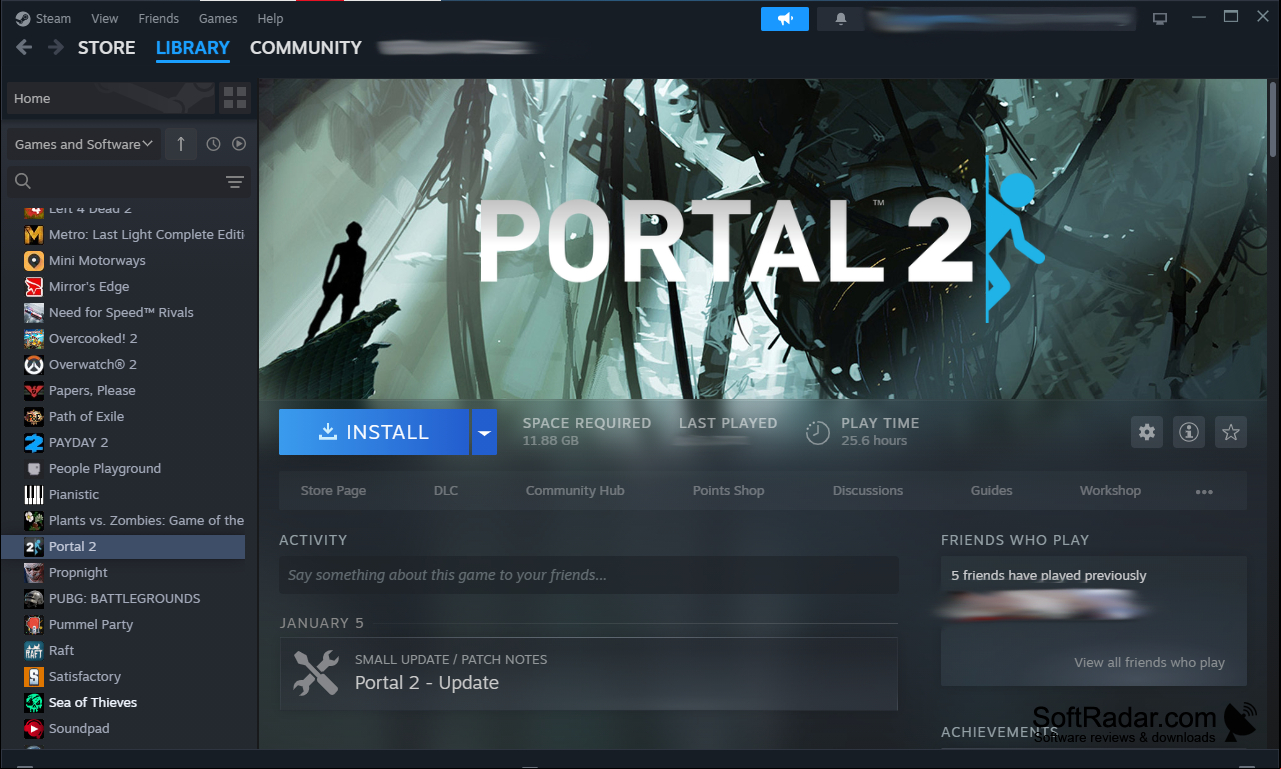Select PUBG: BATTLEGROUNDS in the list
The image size is (1281, 769).
click(123, 598)
